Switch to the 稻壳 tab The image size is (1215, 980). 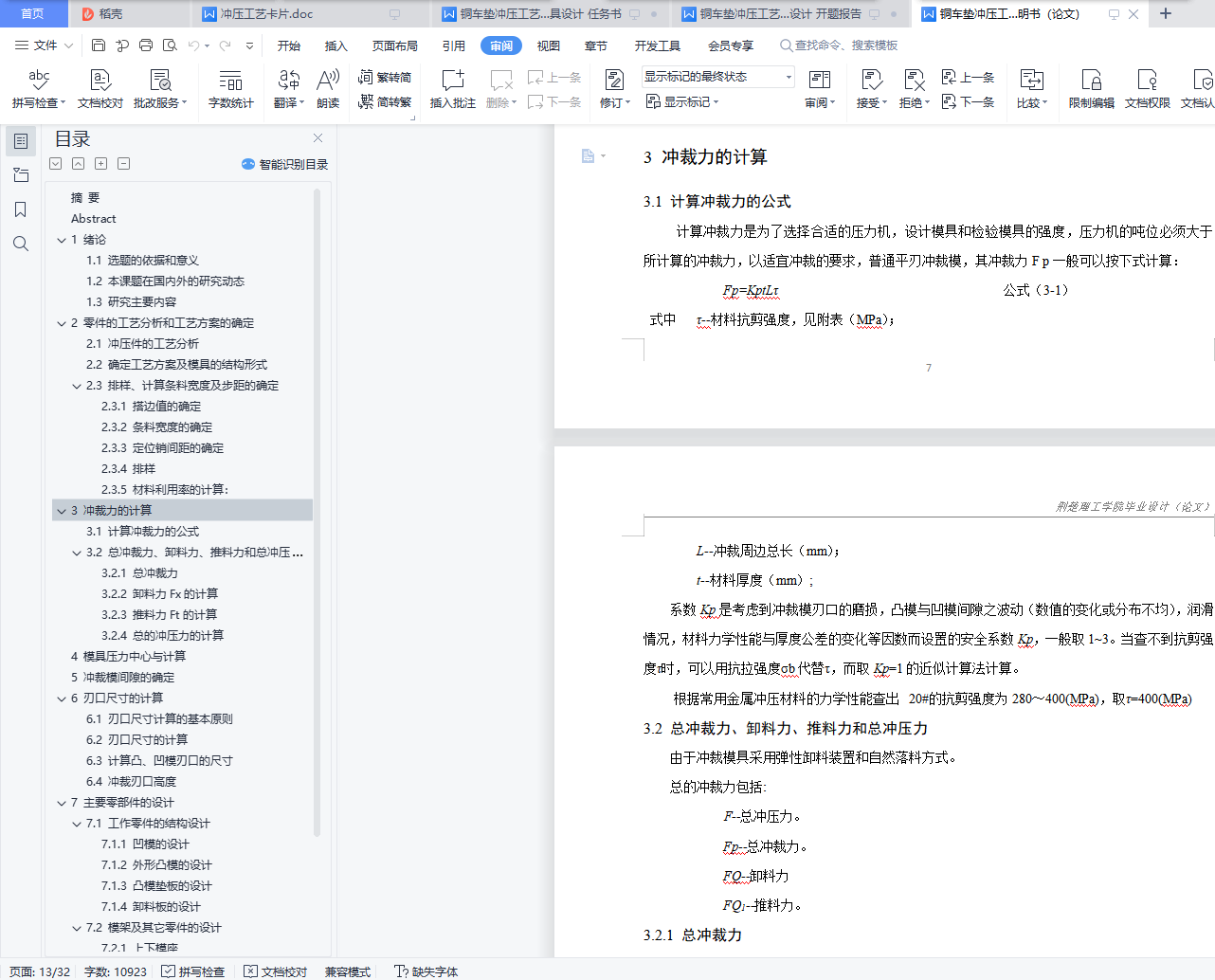(x=131, y=14)
